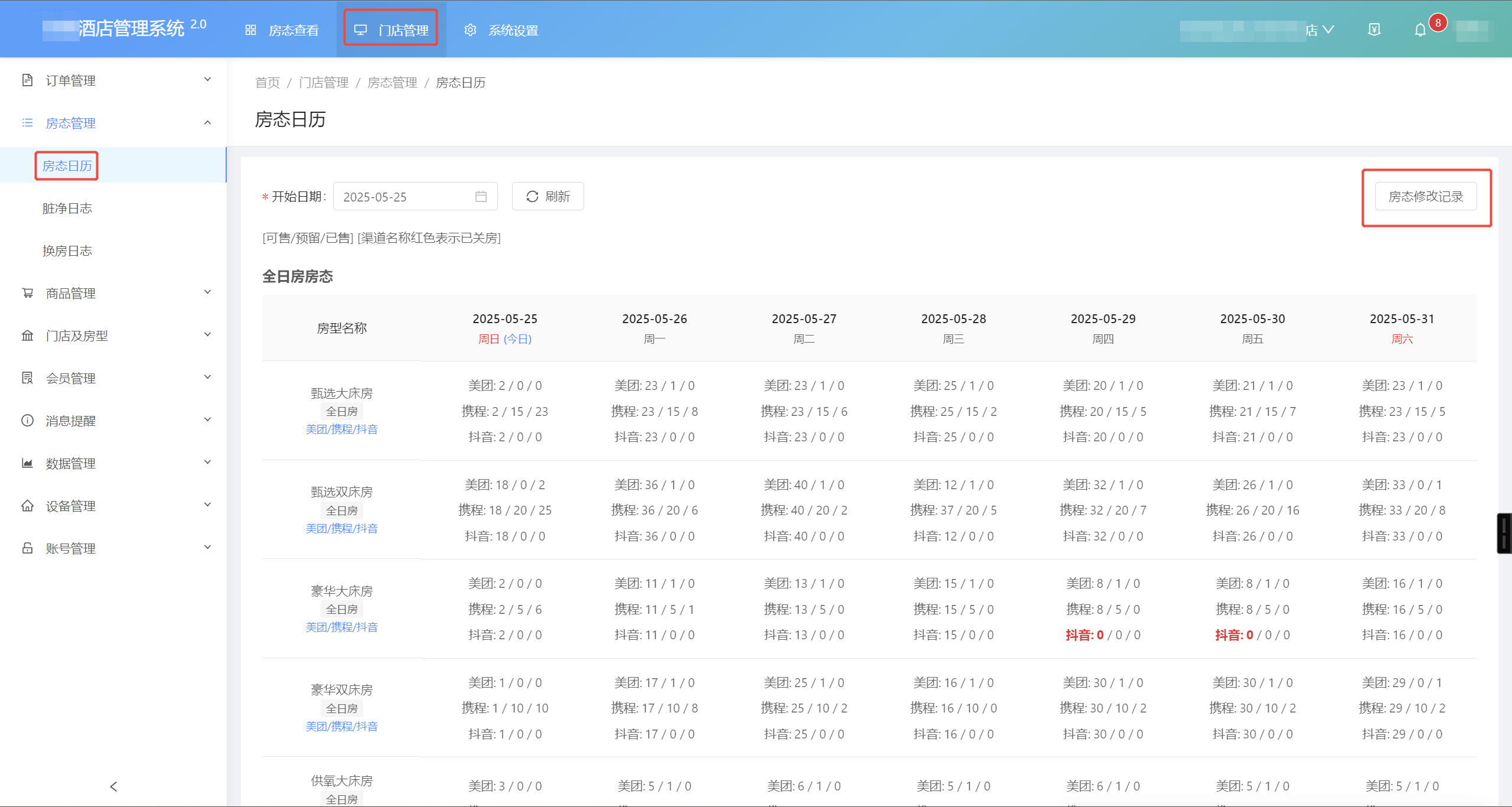1512x807 pixels.
Task: Expand the 设备管理 submenu chevron
Action: 207,505
